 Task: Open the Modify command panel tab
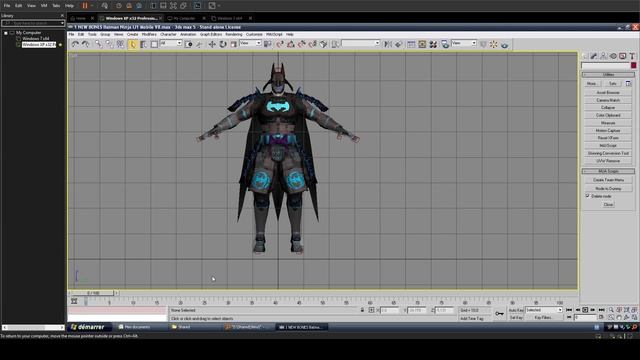point(594,56)
